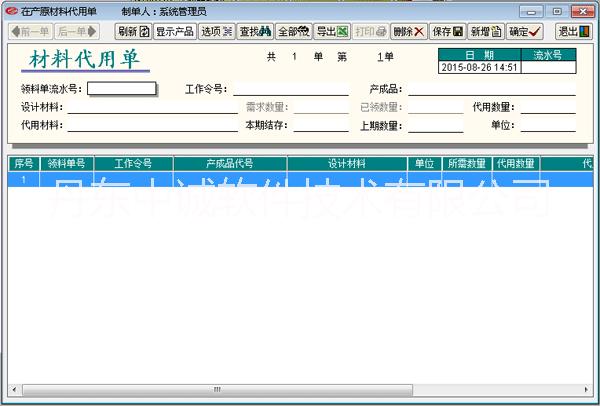Image resolution: width=600 pixels, height=406 pixels.
Task: Click the scrollbar right arrow
Action: [x=587, y=390]
